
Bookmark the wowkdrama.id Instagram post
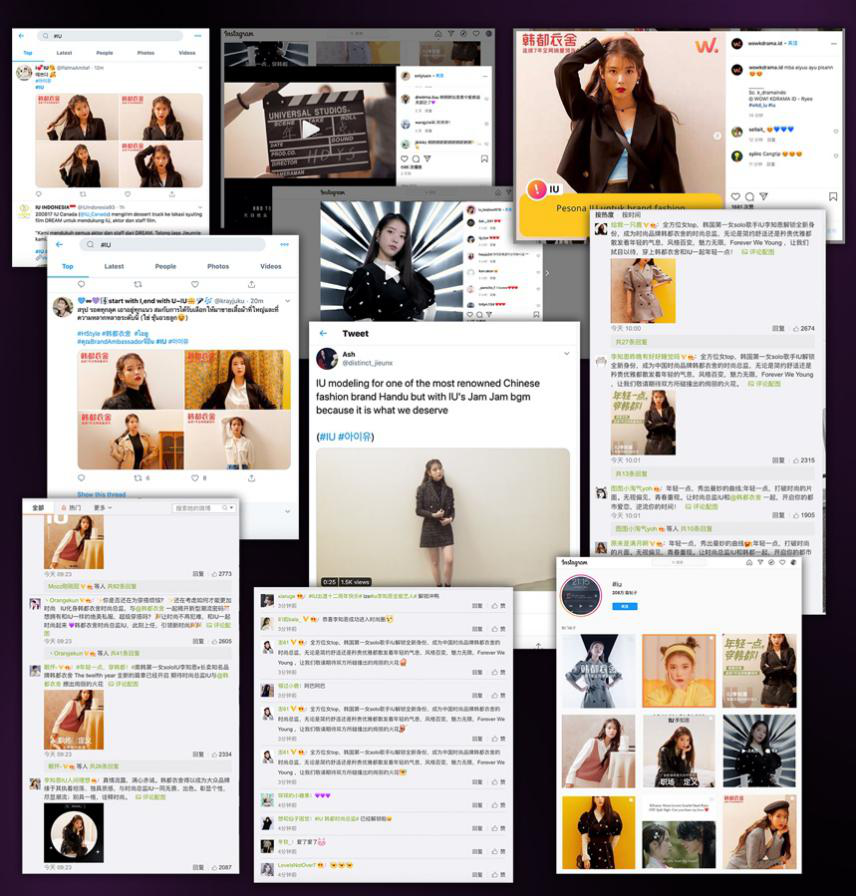tap(835, 197)
